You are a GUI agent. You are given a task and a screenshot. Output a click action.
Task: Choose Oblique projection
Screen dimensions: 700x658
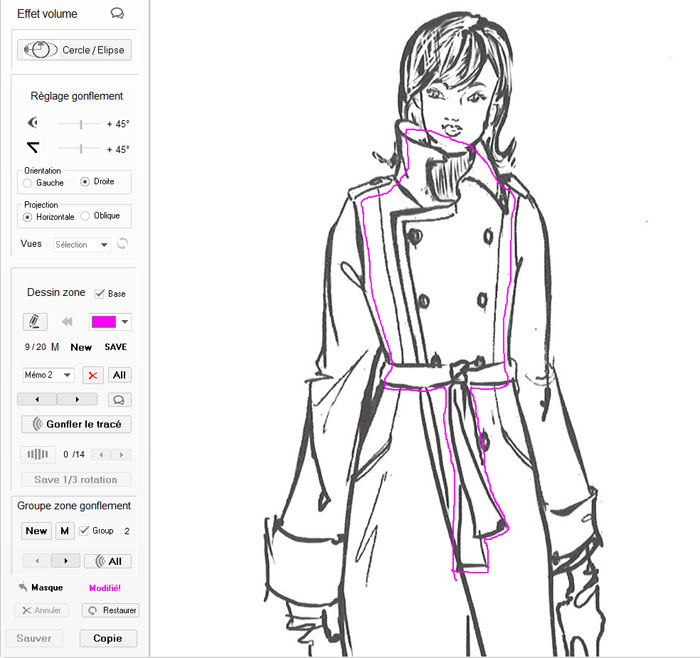coord(86,216)
